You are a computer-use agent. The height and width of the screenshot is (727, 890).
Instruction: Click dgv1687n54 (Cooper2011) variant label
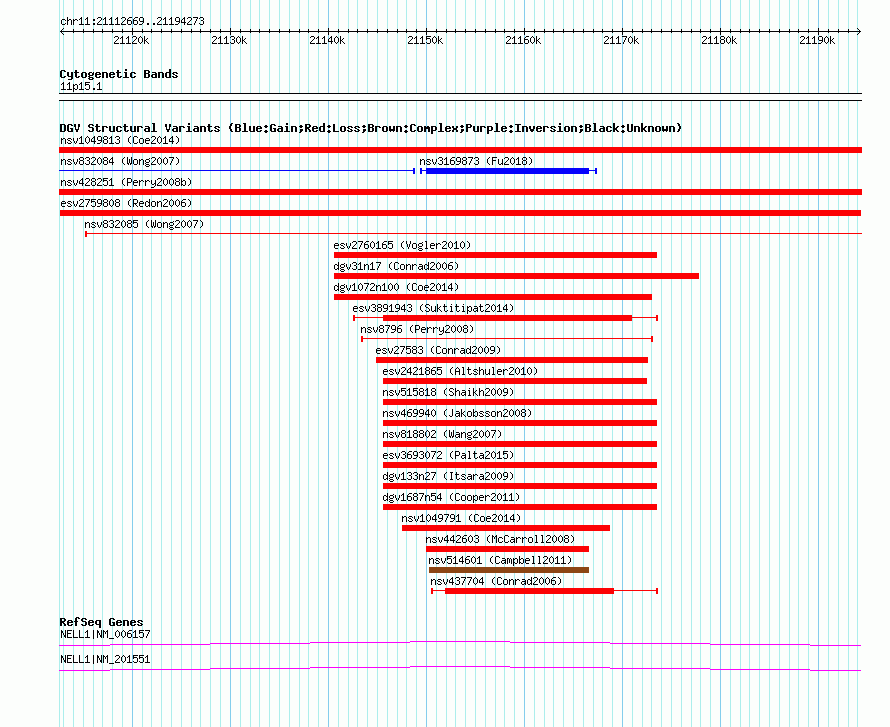click(451, 497)
